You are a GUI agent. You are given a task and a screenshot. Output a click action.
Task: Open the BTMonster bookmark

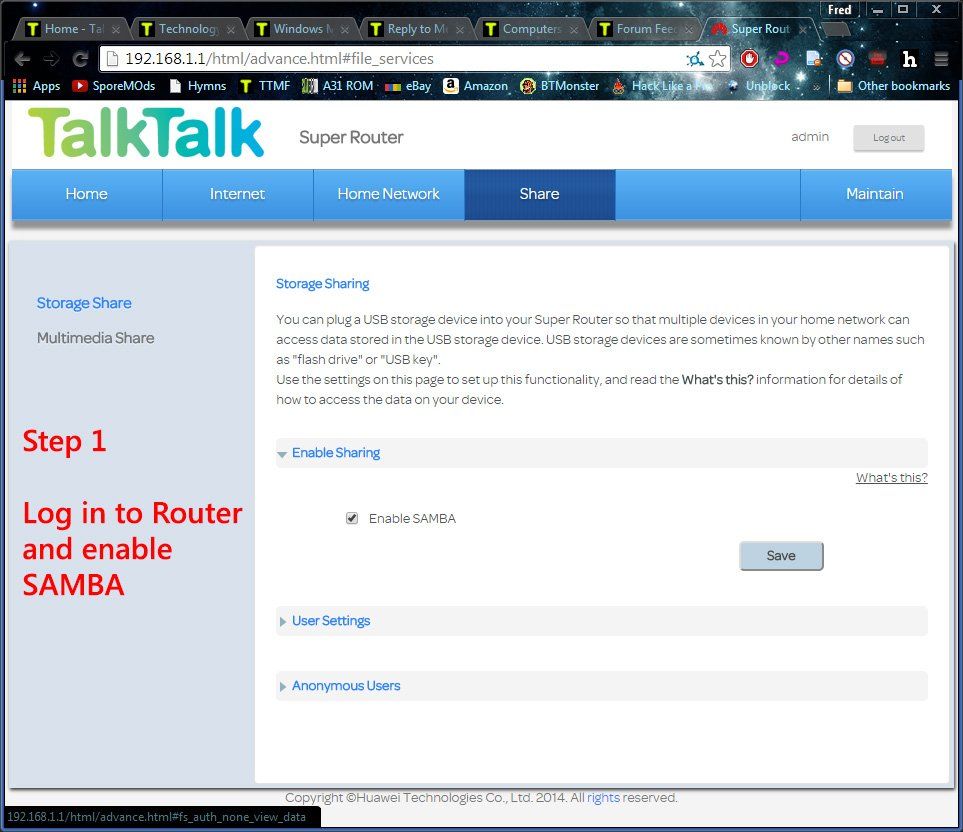click(x=559, y=86)
